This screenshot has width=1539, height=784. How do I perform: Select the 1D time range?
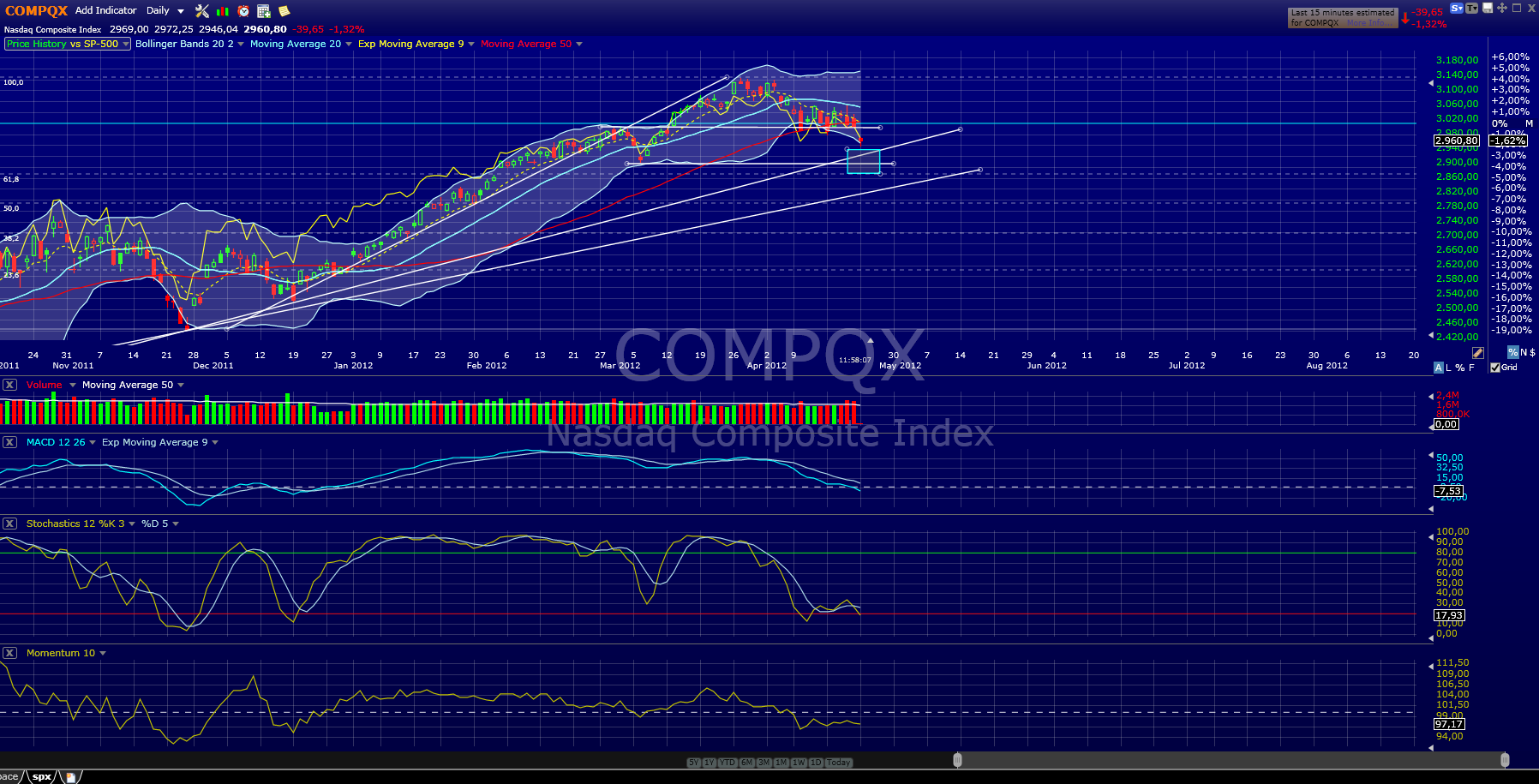coord(816,763)
